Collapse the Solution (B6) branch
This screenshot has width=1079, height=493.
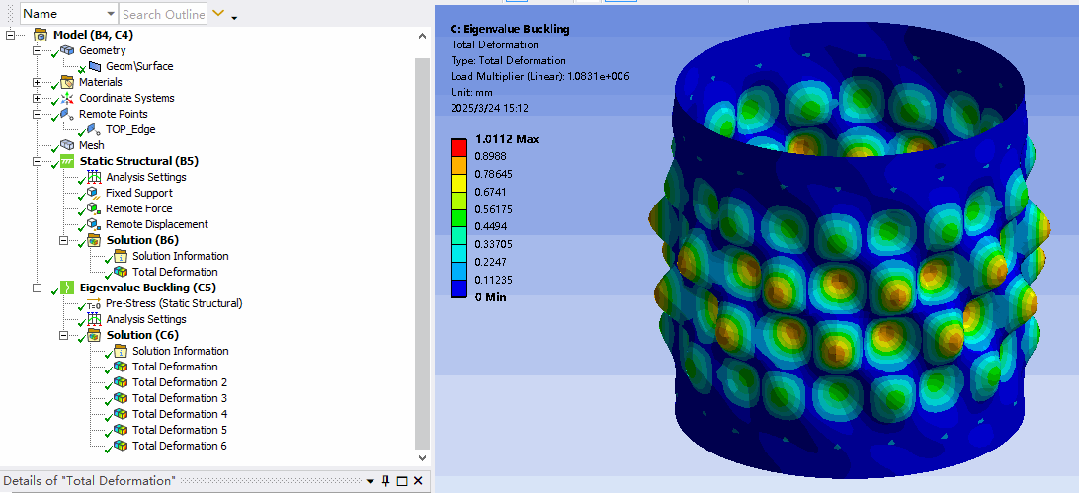(64, 240)
